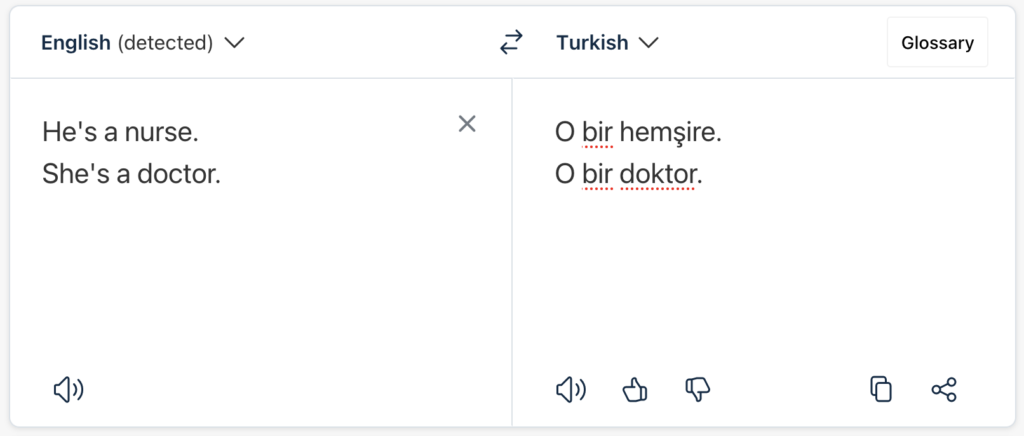Place cursor in "He's a nurse." line
This screenshot has width=1024, height=436.
point(126,131)
